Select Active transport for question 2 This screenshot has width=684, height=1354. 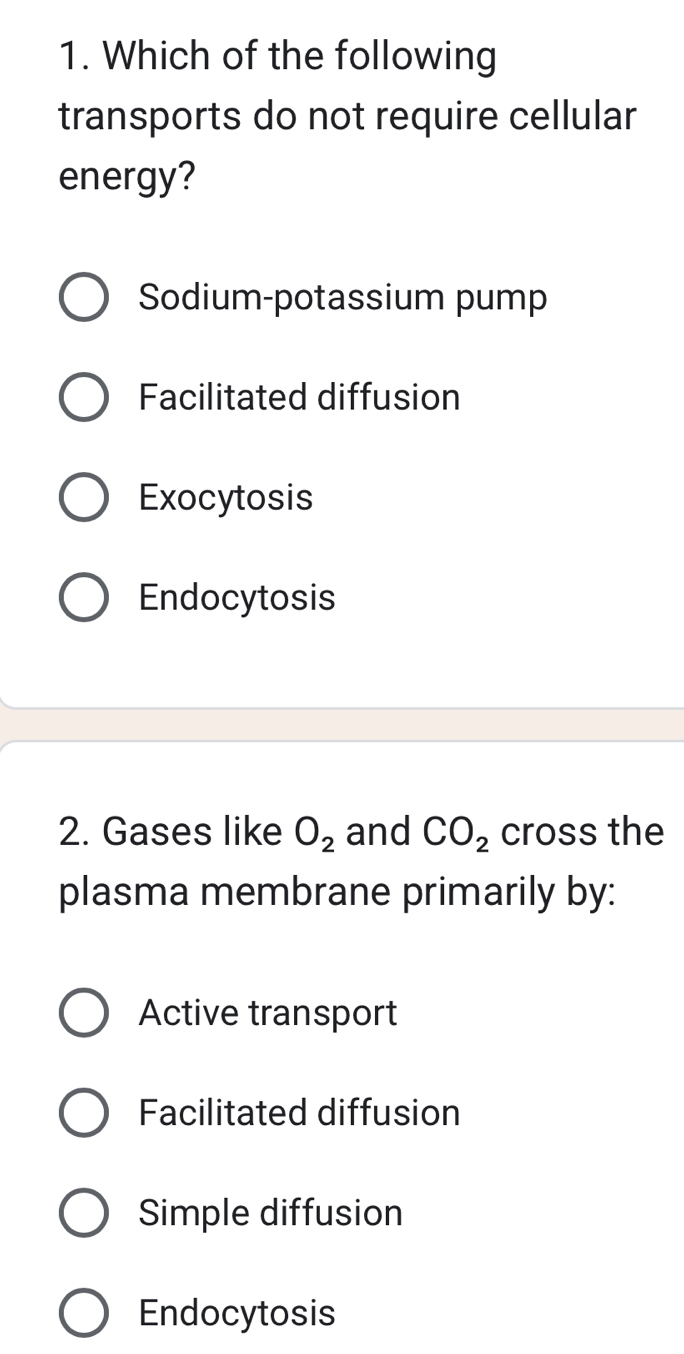[x=85, y=1013]
